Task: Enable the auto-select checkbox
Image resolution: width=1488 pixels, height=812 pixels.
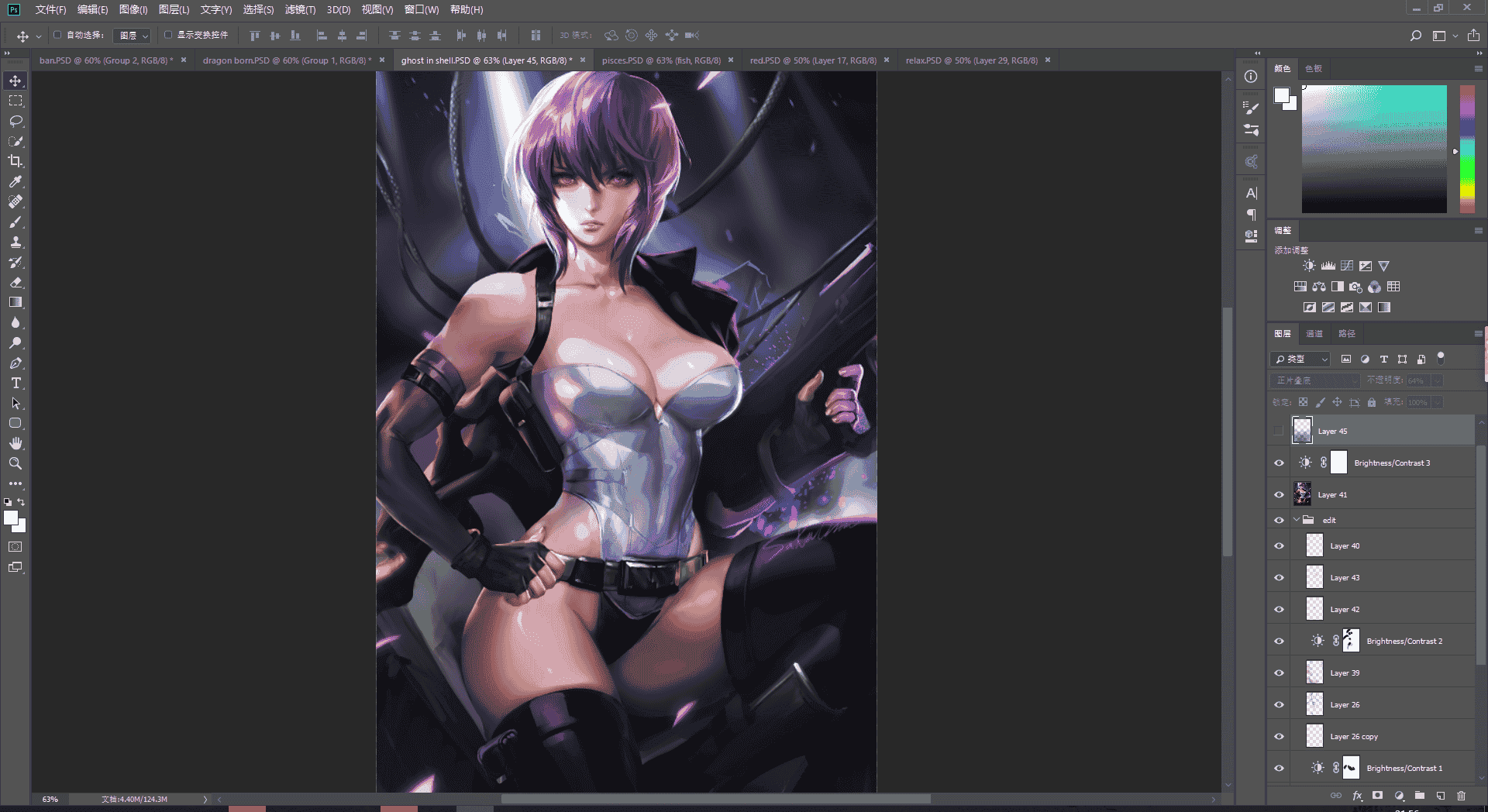Action: pyautogui.click(x=57, y=35)
